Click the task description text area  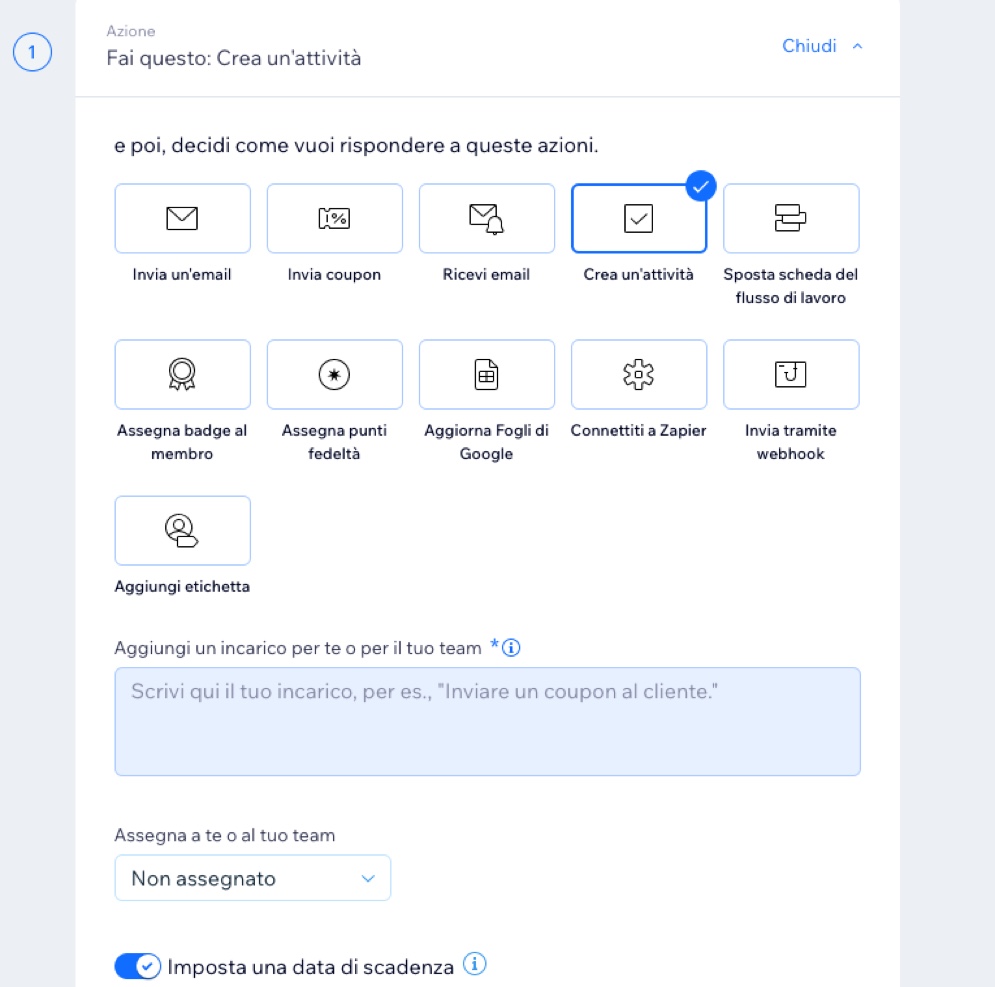click(487, 721)
